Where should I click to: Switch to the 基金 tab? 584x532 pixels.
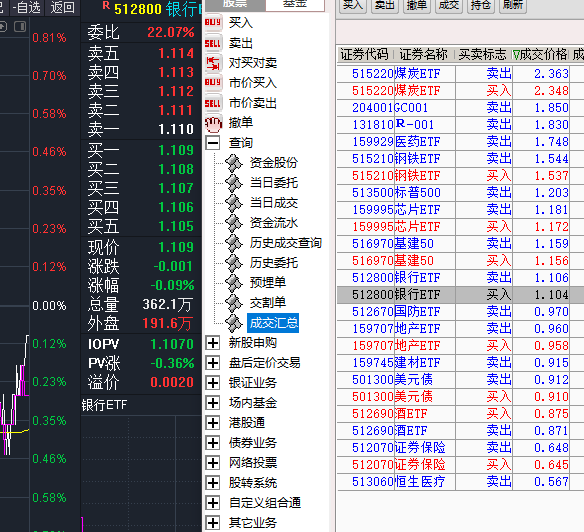295,4
